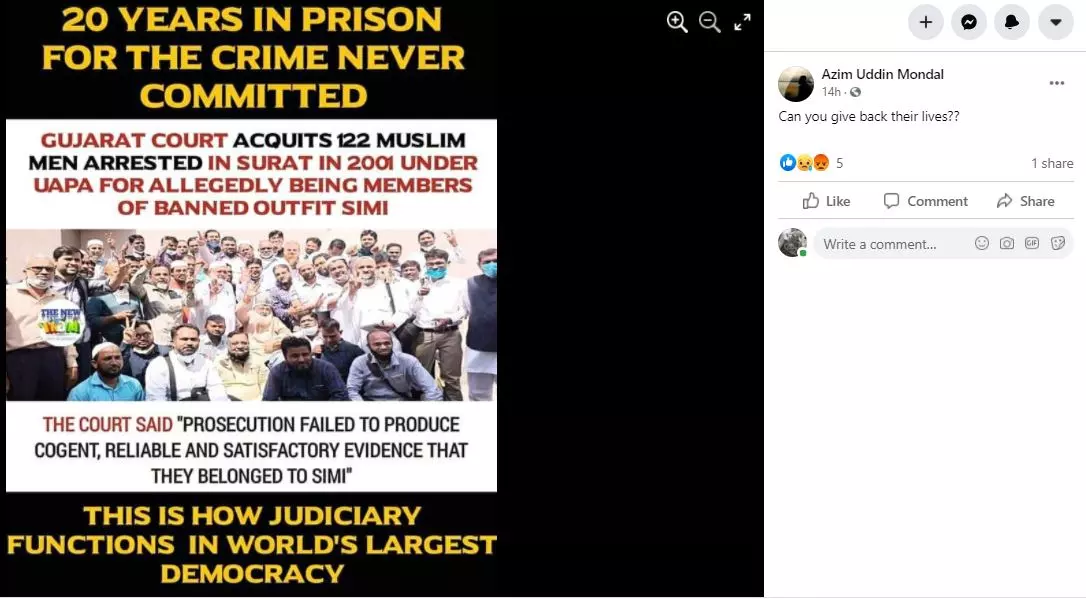Screen dimensions: 1086x599
Task: Like the post
Action: [x=826, y=201]
